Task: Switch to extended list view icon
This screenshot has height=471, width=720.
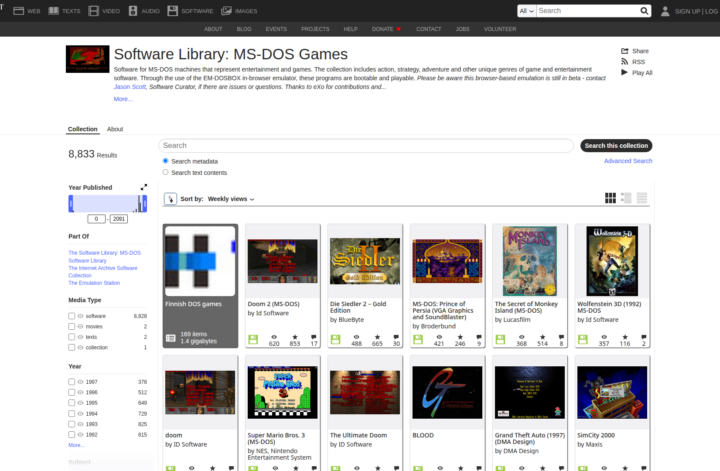Action: point(626,198)
